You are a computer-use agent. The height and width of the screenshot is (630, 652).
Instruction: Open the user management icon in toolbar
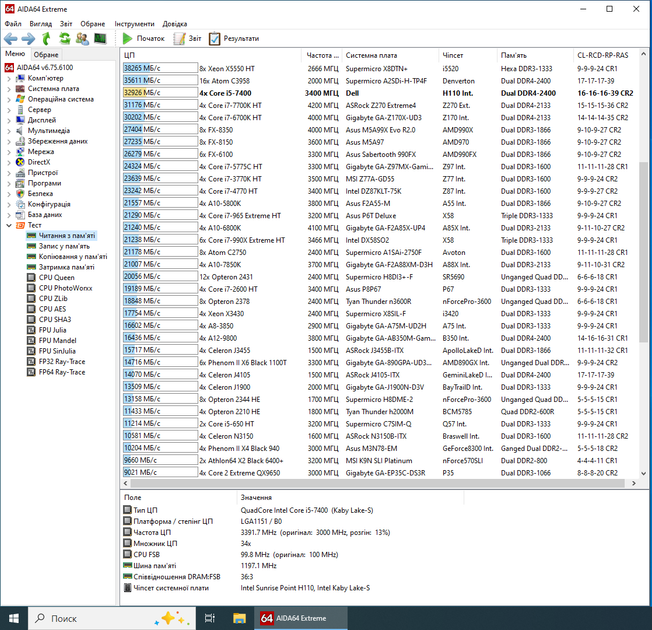(82, 39)
